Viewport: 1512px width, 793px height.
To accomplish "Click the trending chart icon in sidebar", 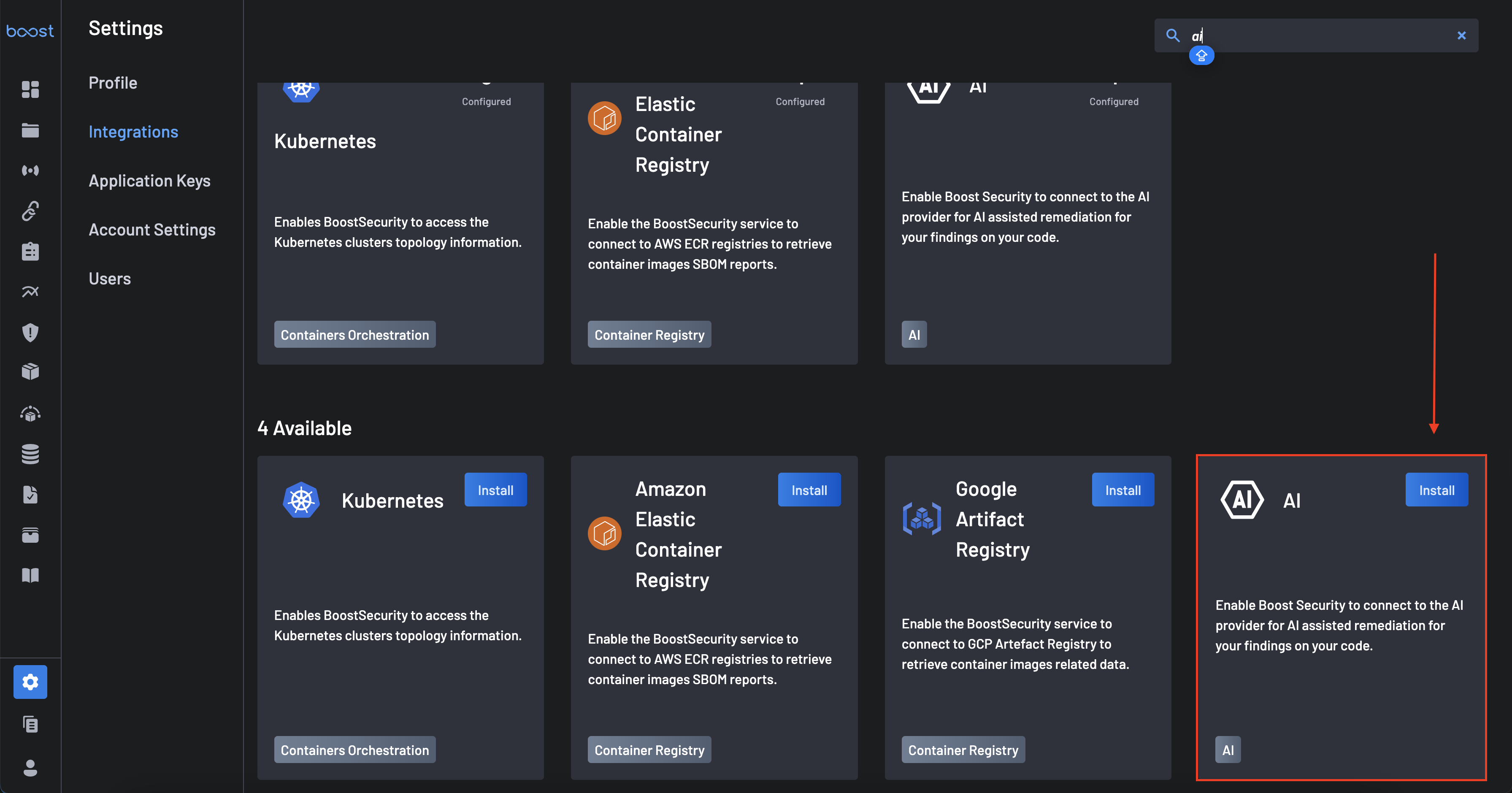I will pyautogui.click(x=30, y=292).
